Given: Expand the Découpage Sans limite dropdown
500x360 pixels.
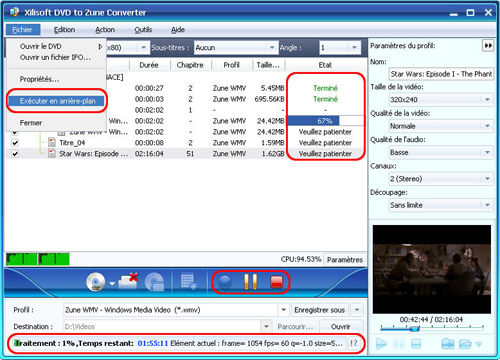Looking at the screenshot, I should (487, 205).
